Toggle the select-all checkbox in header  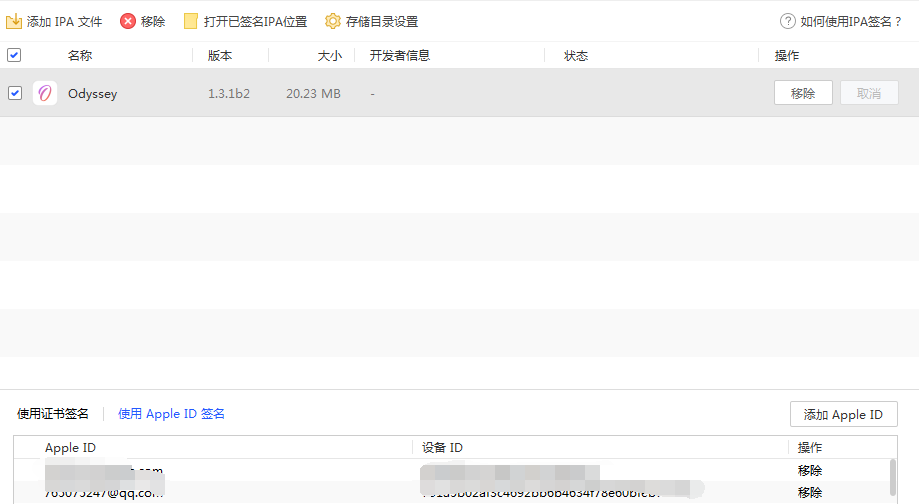(14, 55)
